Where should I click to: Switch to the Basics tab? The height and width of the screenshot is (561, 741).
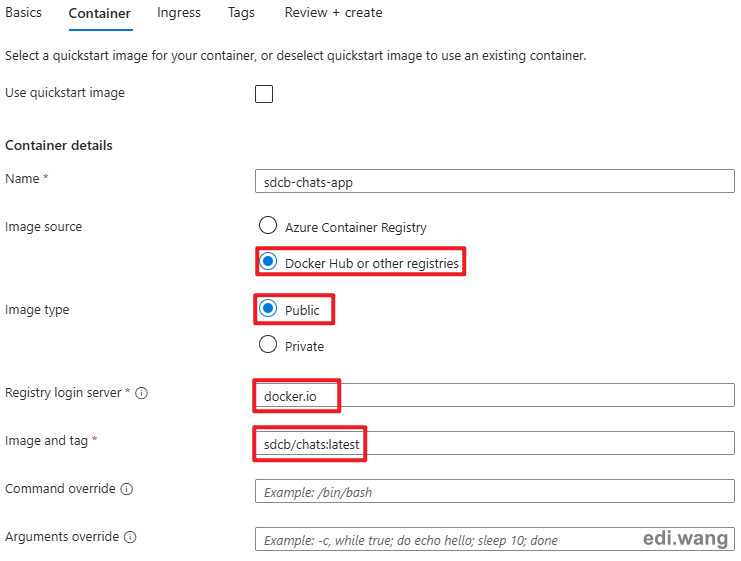point(24,13)
